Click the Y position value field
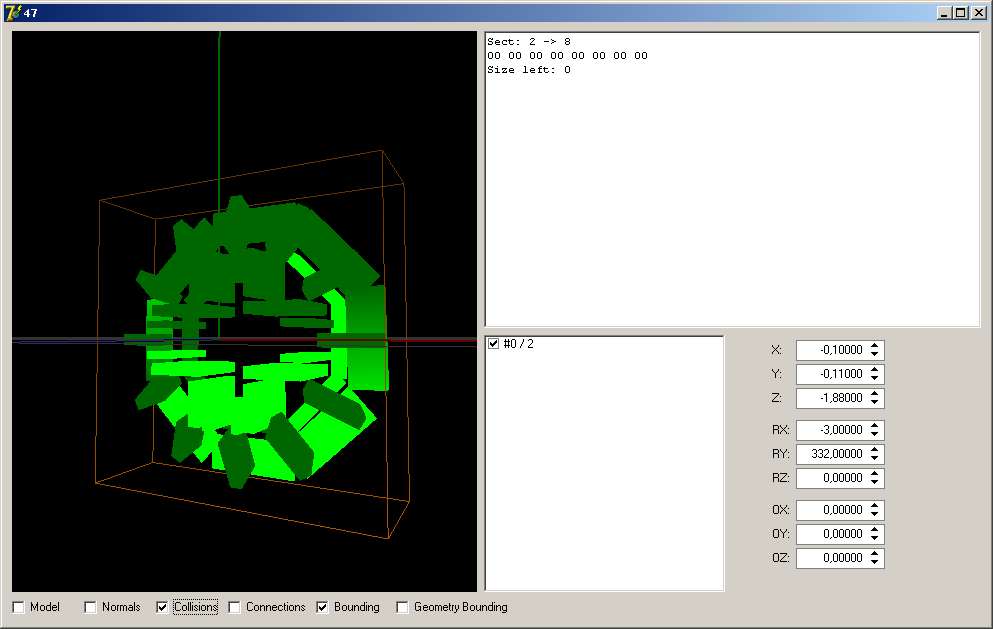The width and height of the screenshot is (993, 629). [x=830, y=374]
